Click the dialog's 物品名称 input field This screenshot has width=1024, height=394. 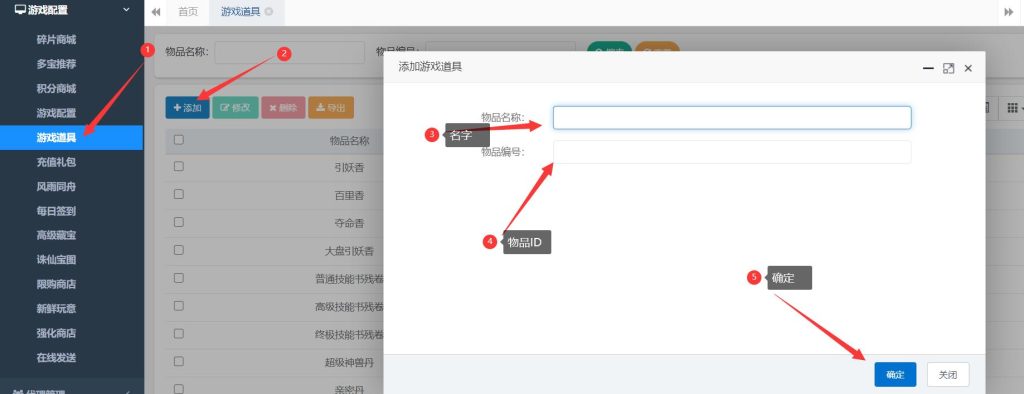[731, 118]
